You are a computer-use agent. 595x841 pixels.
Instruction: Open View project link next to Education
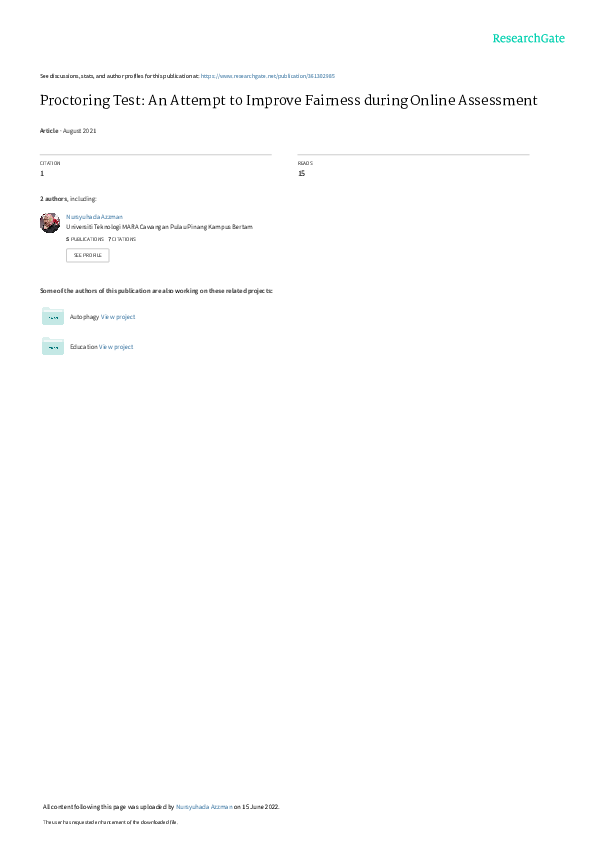tap(116, 347)
